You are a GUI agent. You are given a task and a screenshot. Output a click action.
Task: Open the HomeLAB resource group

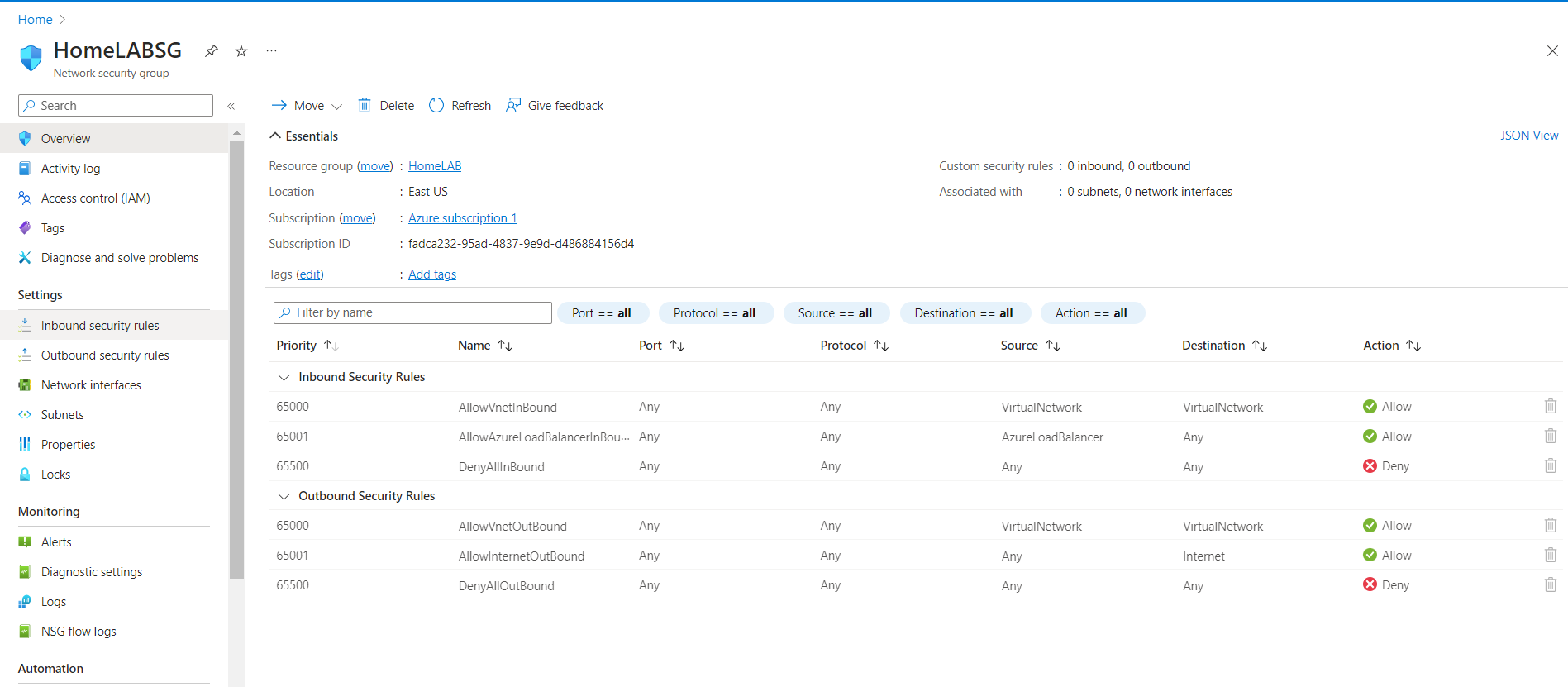[435, 166]
